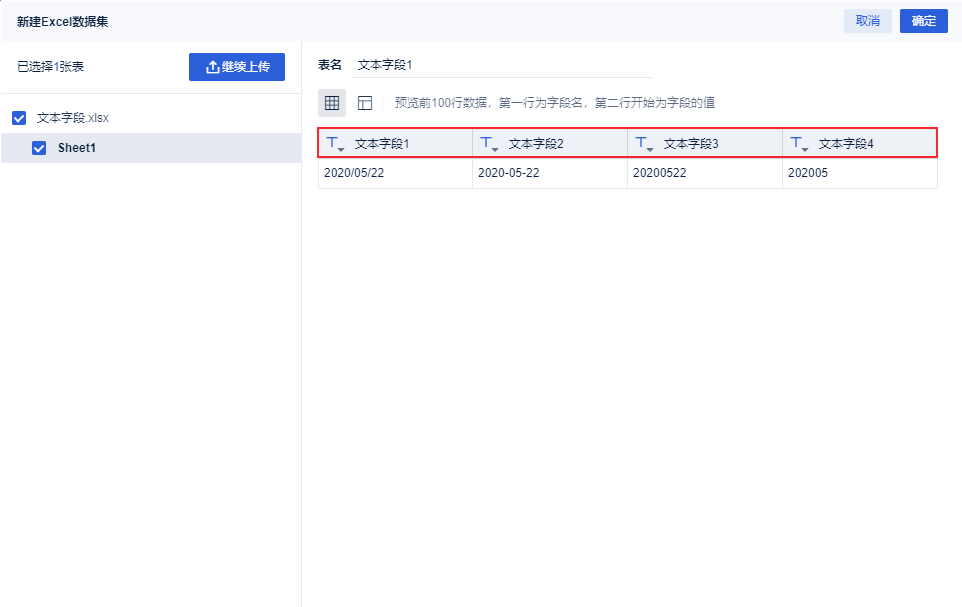Click text type icon of 文本字段3
This screenshot has width=962, height=607.
click(x=644, y=144)
